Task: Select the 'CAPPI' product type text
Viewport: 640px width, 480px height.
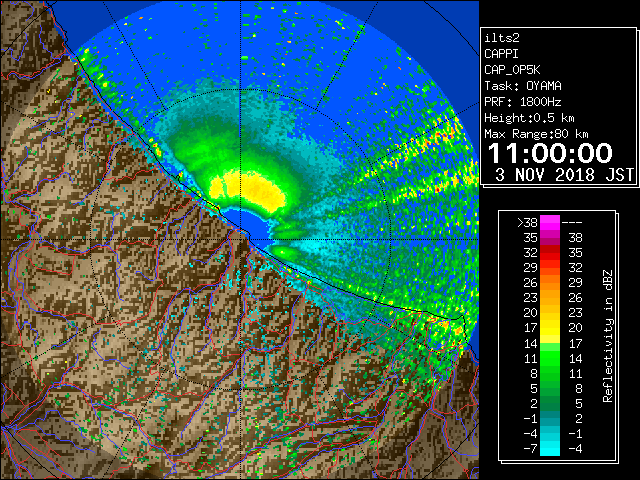Action: click(501, 54)
